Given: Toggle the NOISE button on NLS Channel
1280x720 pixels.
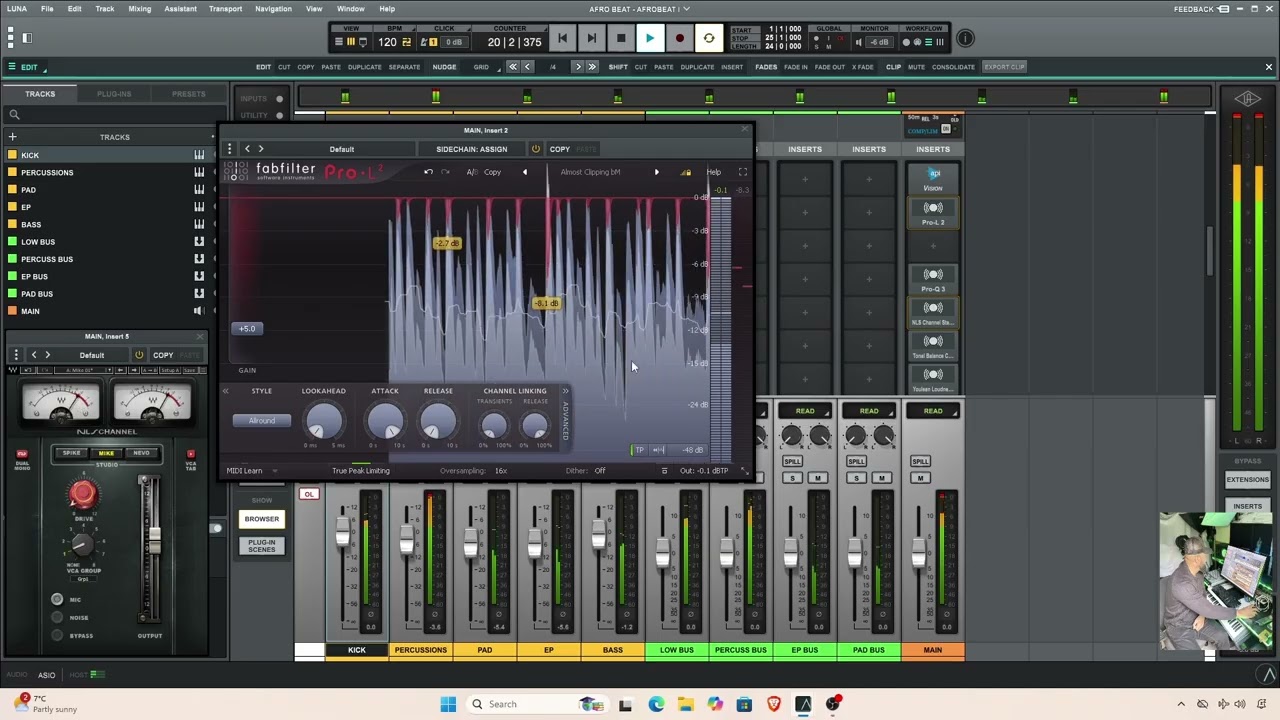Looking at the screenshot, I should 57,617.
